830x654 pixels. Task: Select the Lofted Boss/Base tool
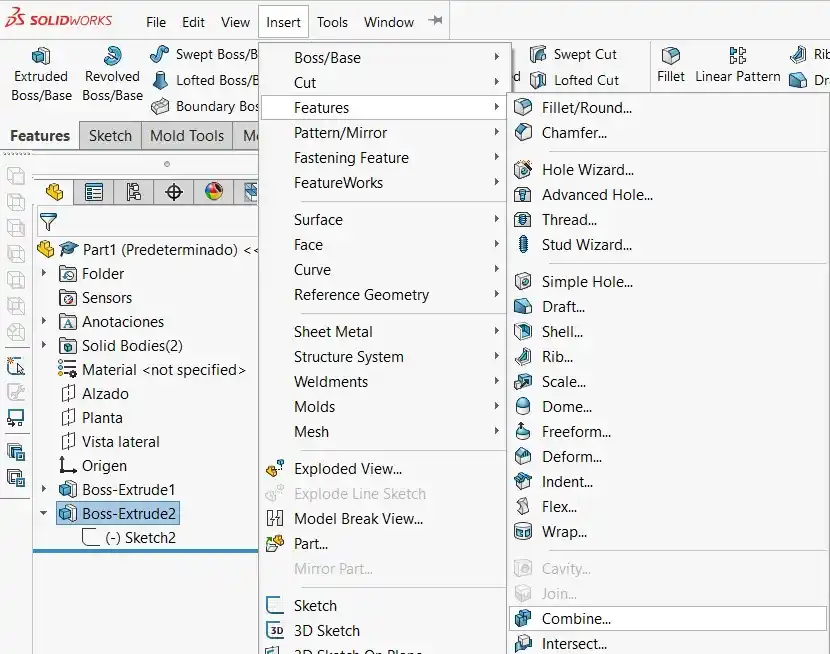204,80
